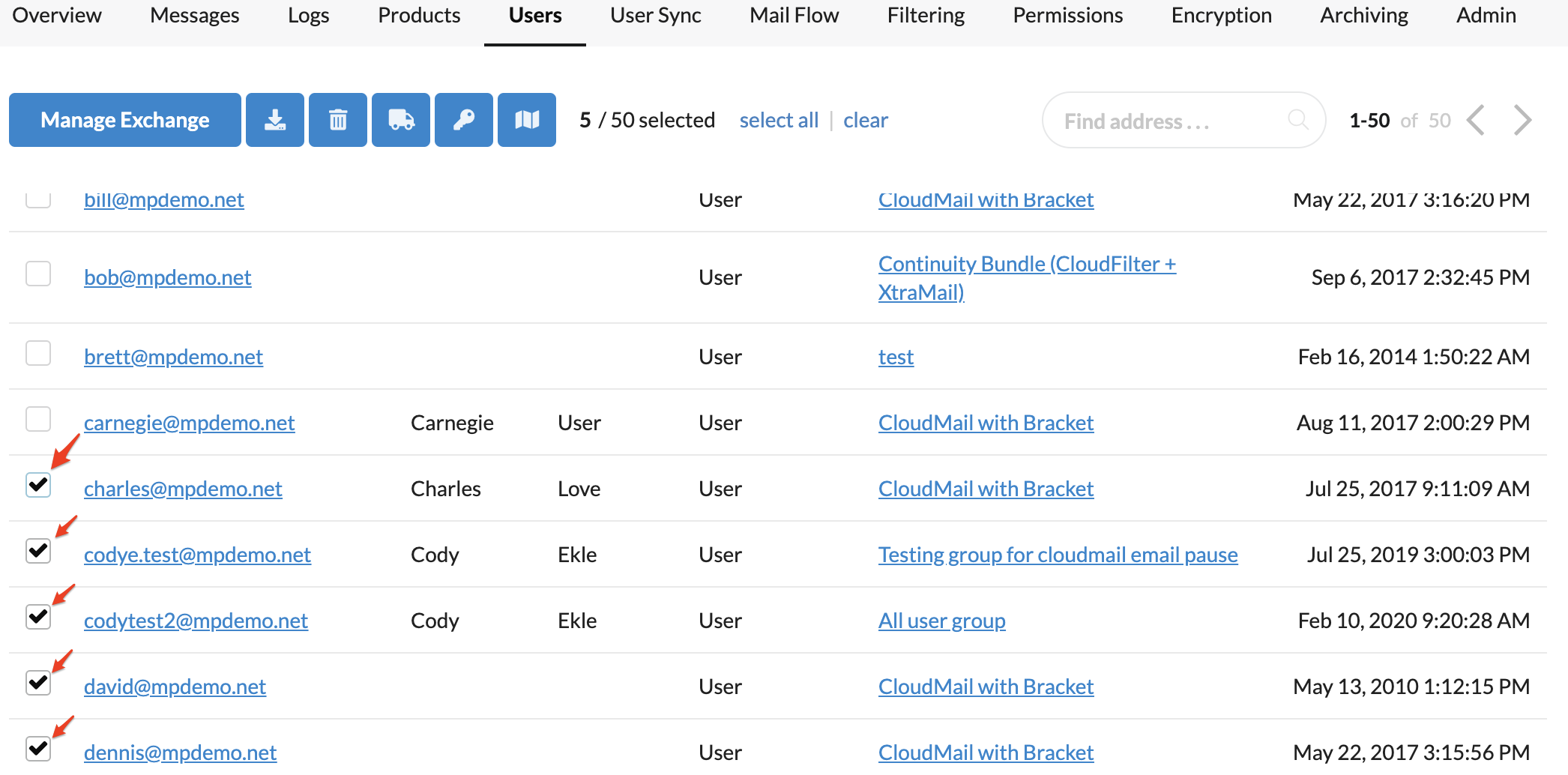Open the Messages tab
This screenshot has width=1568, height=775.
(195, 15)
